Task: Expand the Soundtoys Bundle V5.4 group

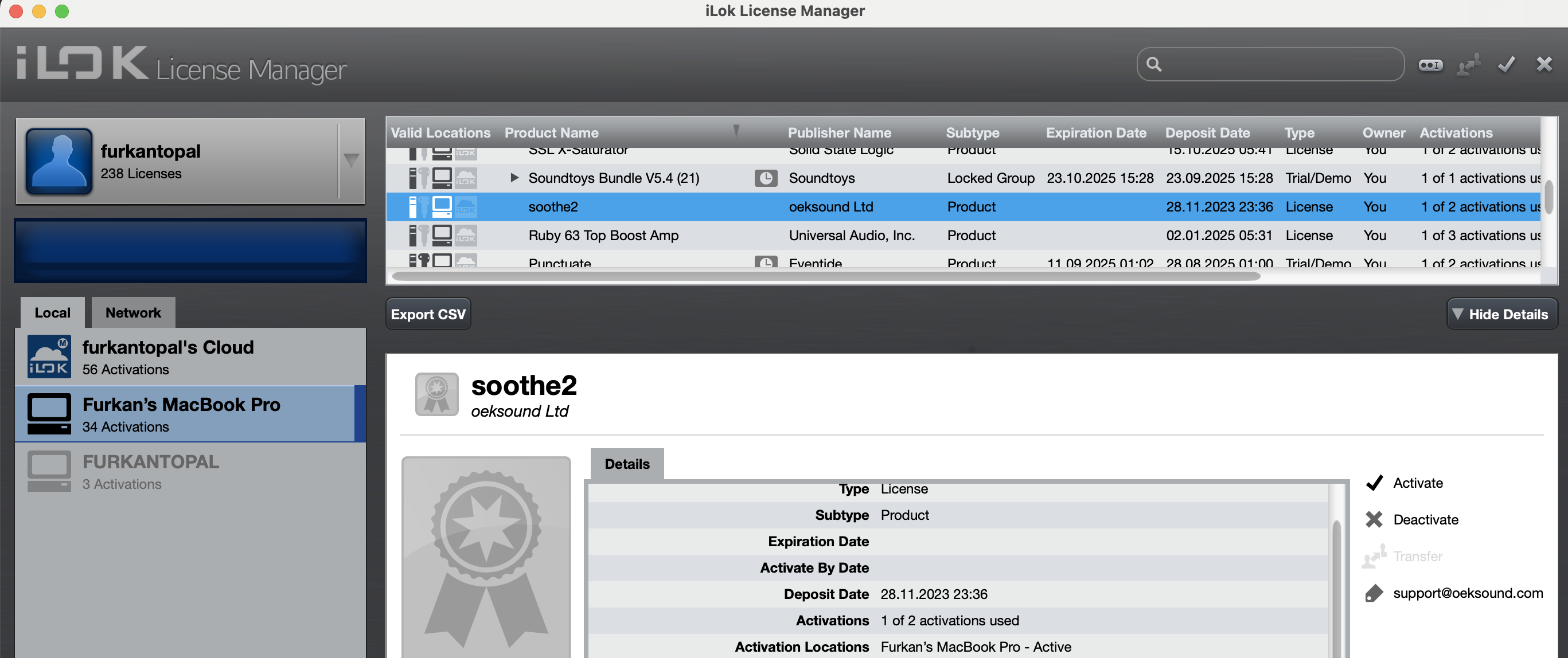Action: (514, 178)
